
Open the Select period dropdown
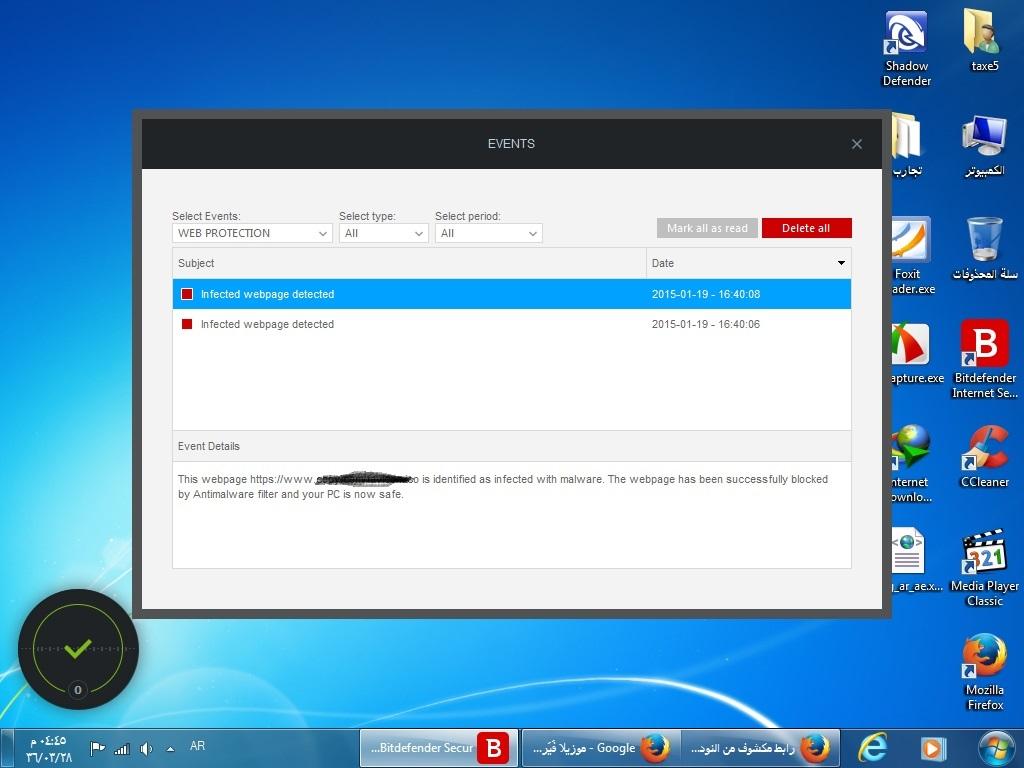click(x=488, y=233)
